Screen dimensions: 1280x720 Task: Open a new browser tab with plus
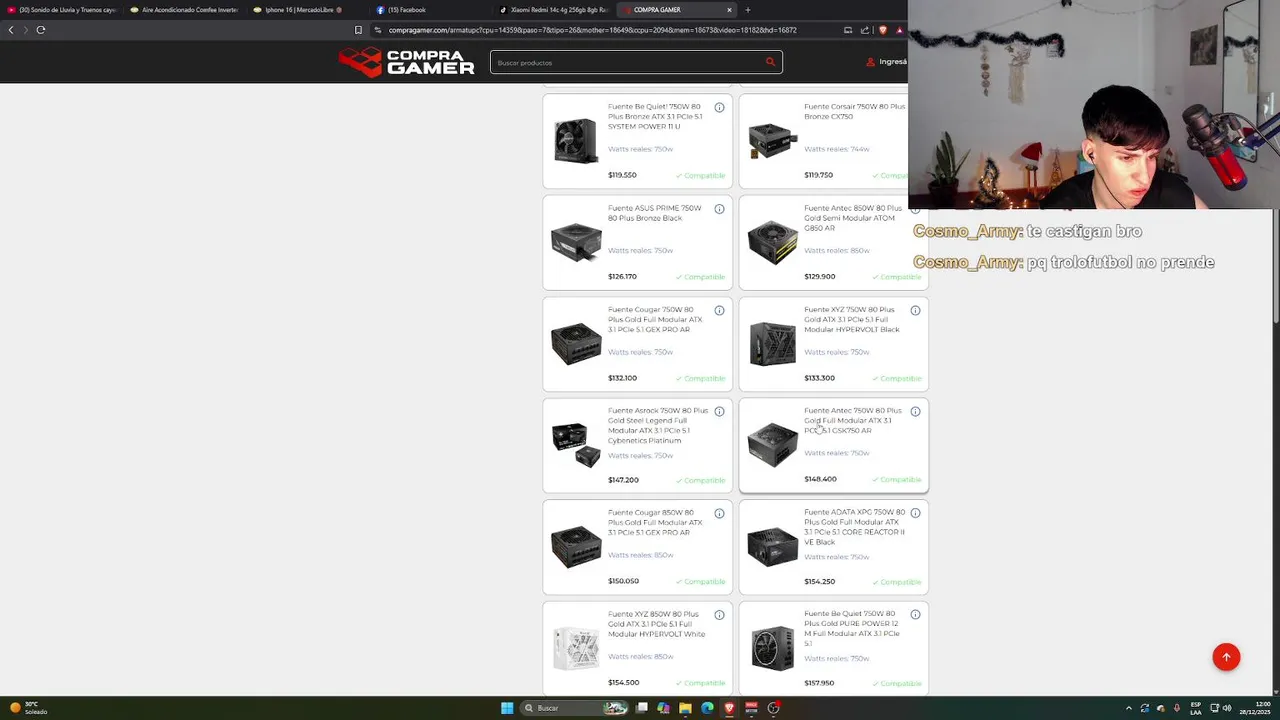[x=747, y=10]
